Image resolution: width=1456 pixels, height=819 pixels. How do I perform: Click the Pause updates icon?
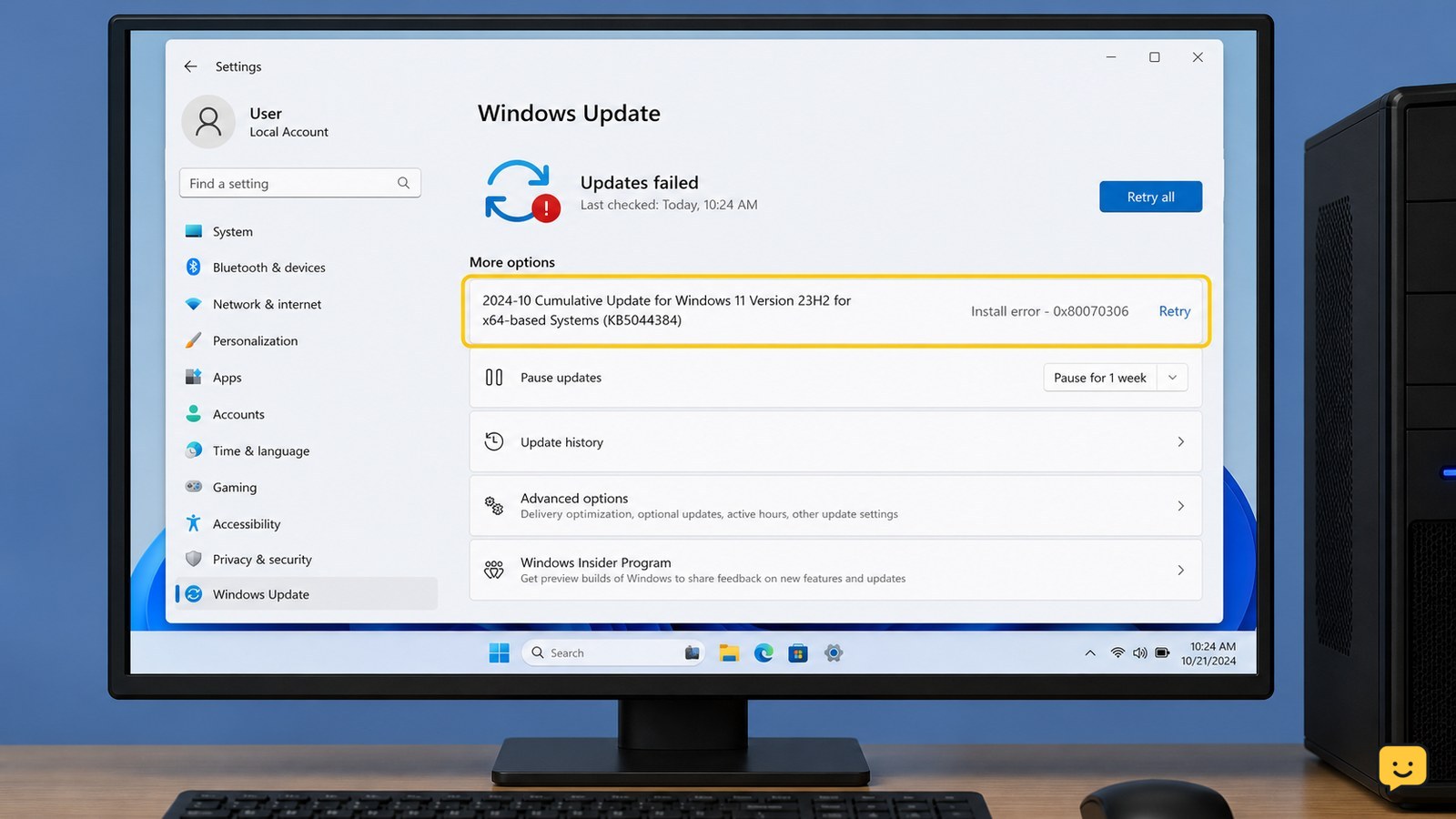point(494,377)
